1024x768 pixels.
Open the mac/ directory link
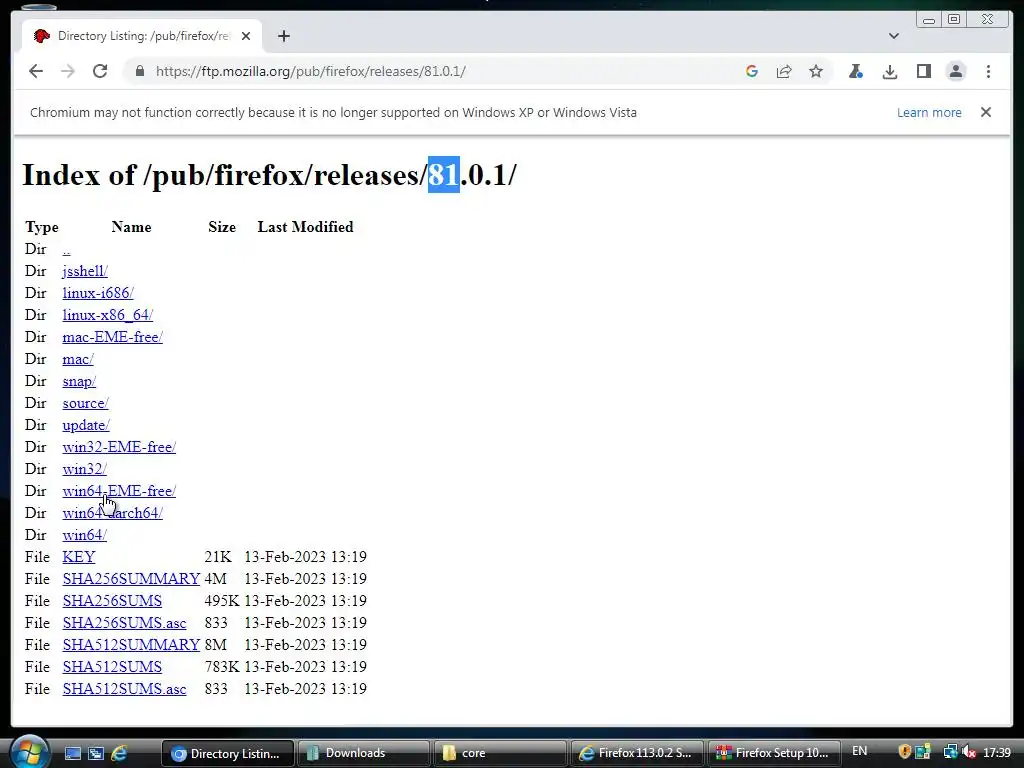coord(78,359)
